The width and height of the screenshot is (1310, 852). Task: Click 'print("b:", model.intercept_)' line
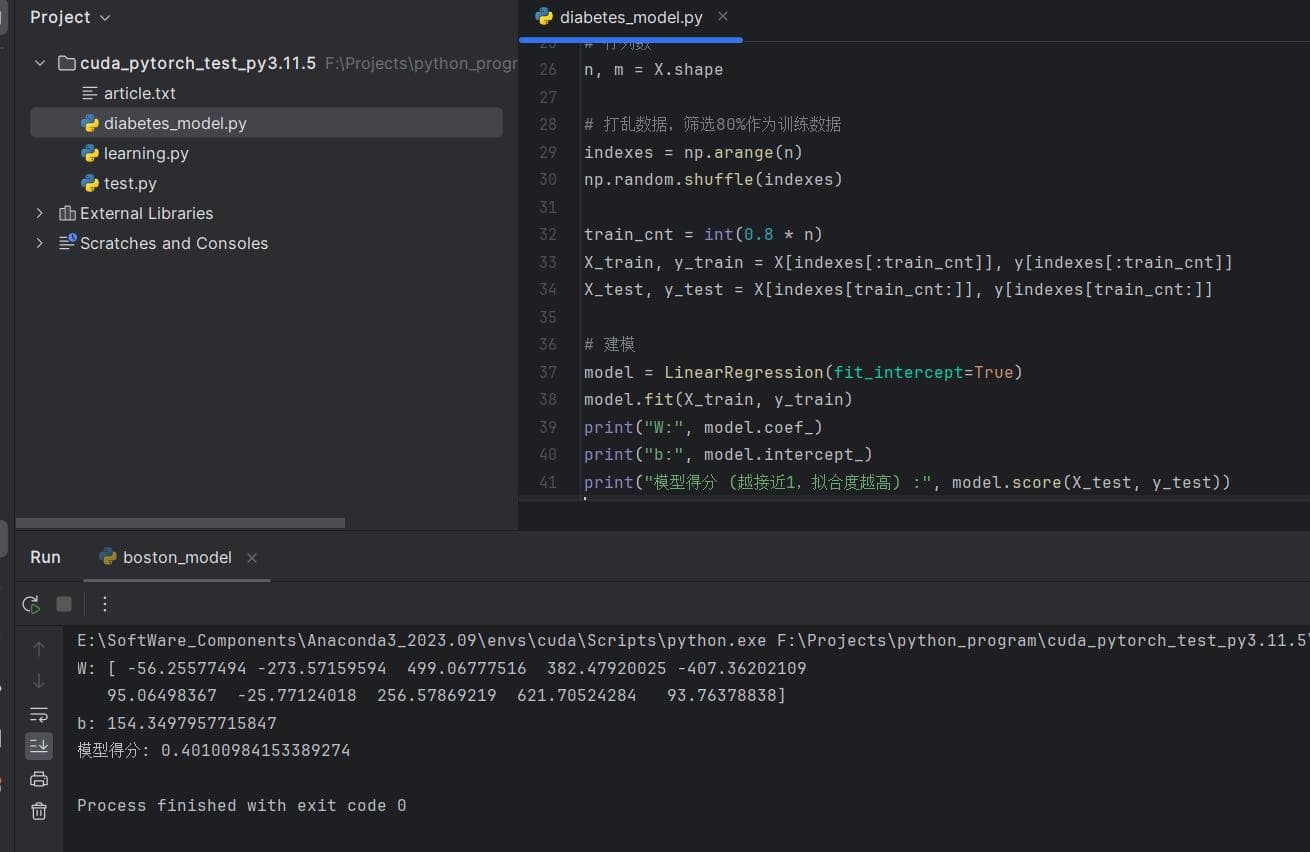point(728,454)
